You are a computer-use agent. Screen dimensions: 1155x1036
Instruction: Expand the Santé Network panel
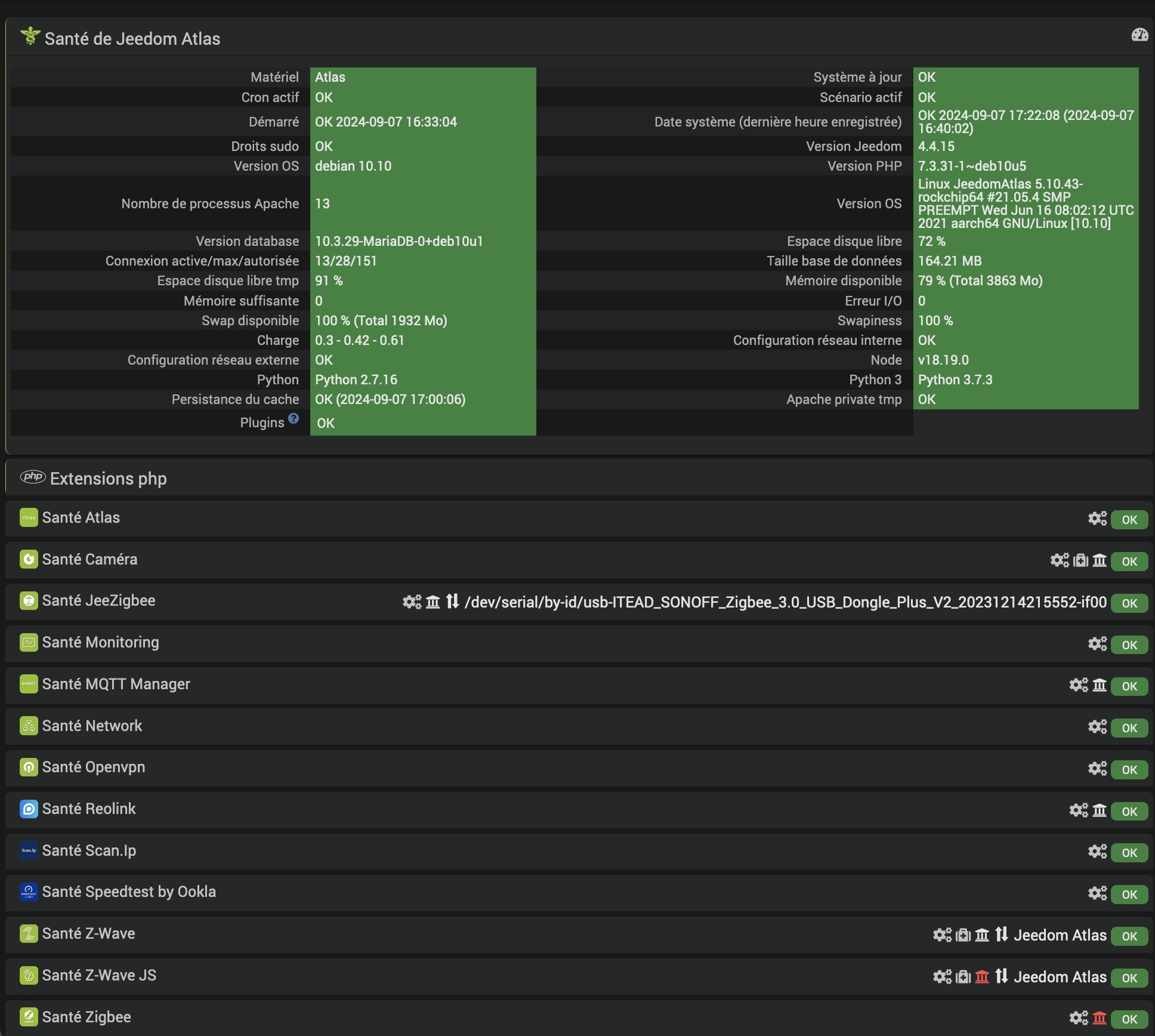92,726
